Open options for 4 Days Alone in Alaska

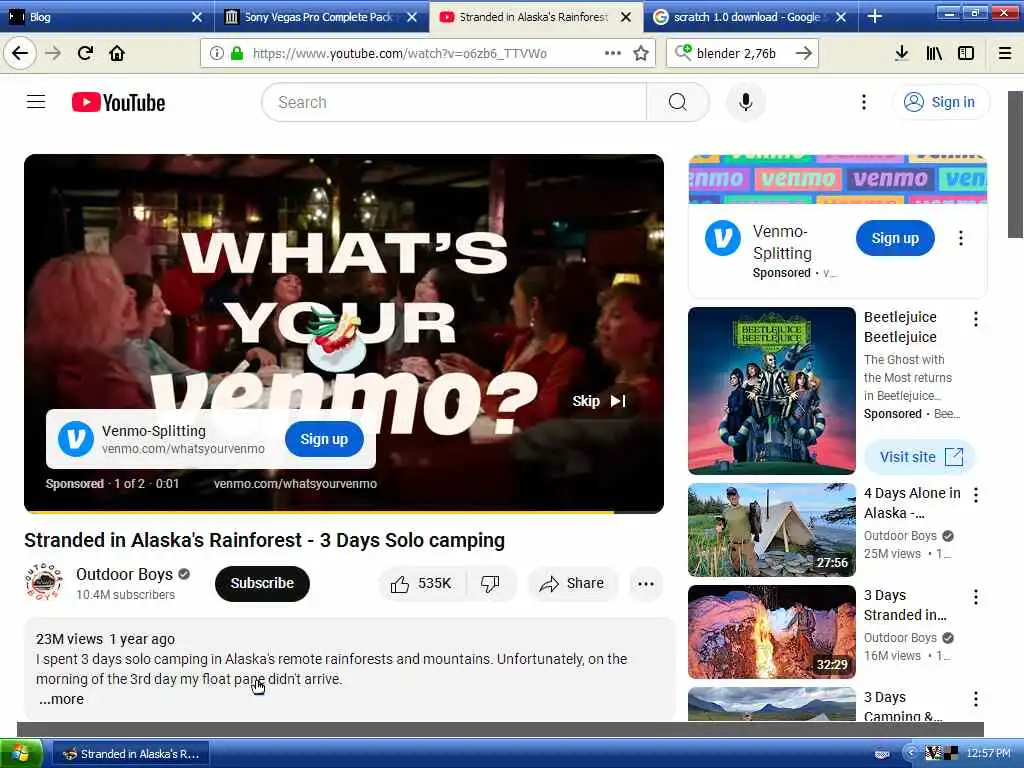[x=976, y=495]
